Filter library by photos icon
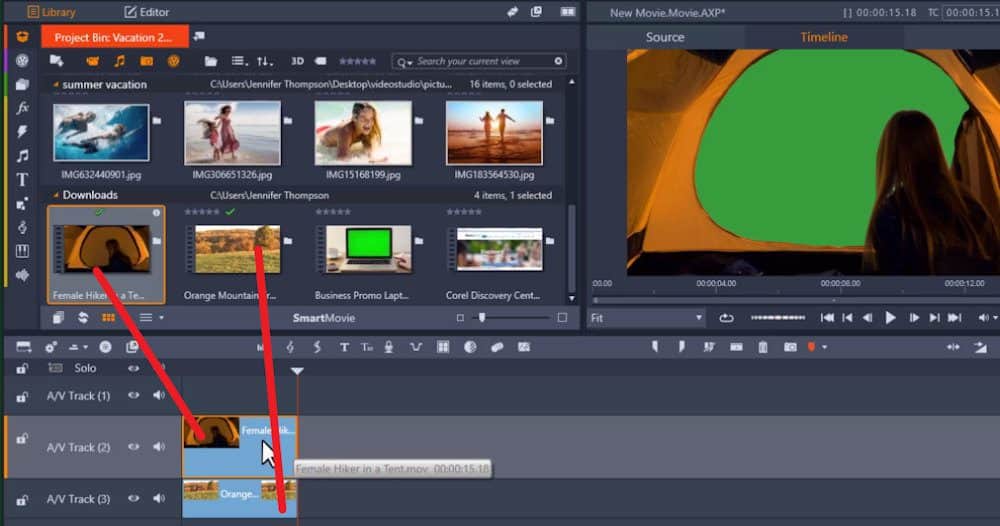1000x526 pixels. (147, 61)
